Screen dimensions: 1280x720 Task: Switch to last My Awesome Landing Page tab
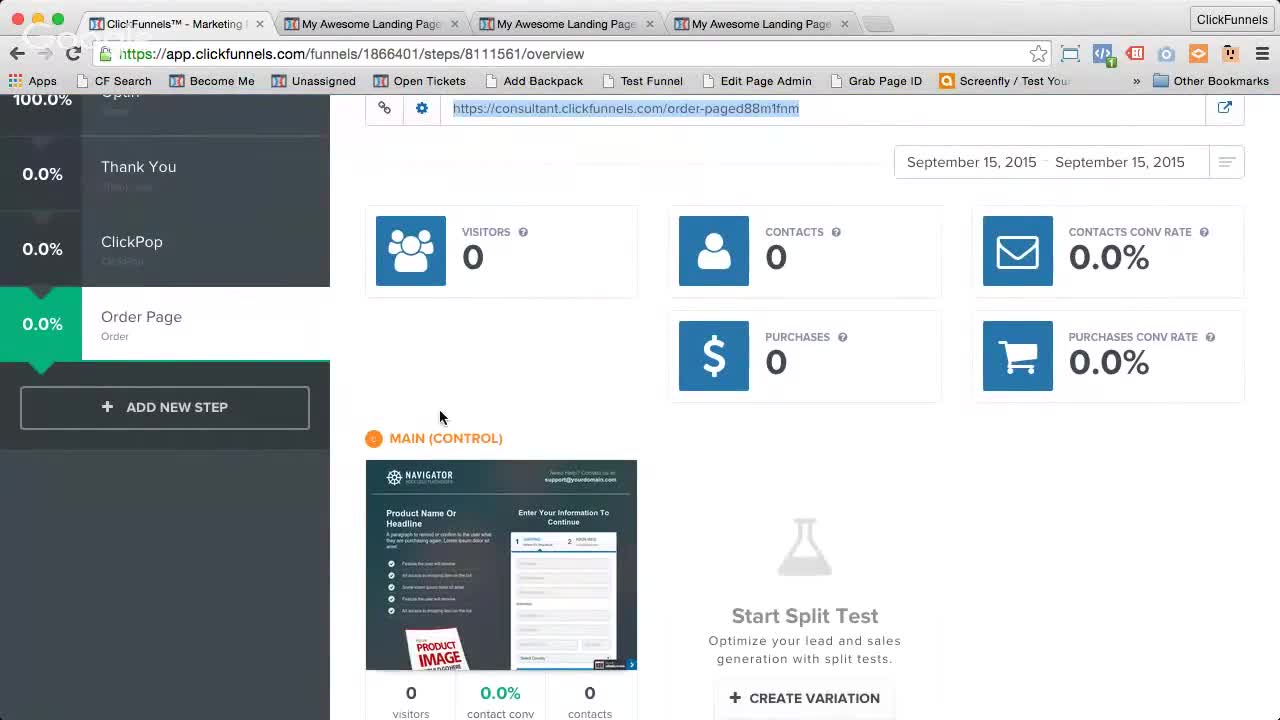tap(761, 24)
